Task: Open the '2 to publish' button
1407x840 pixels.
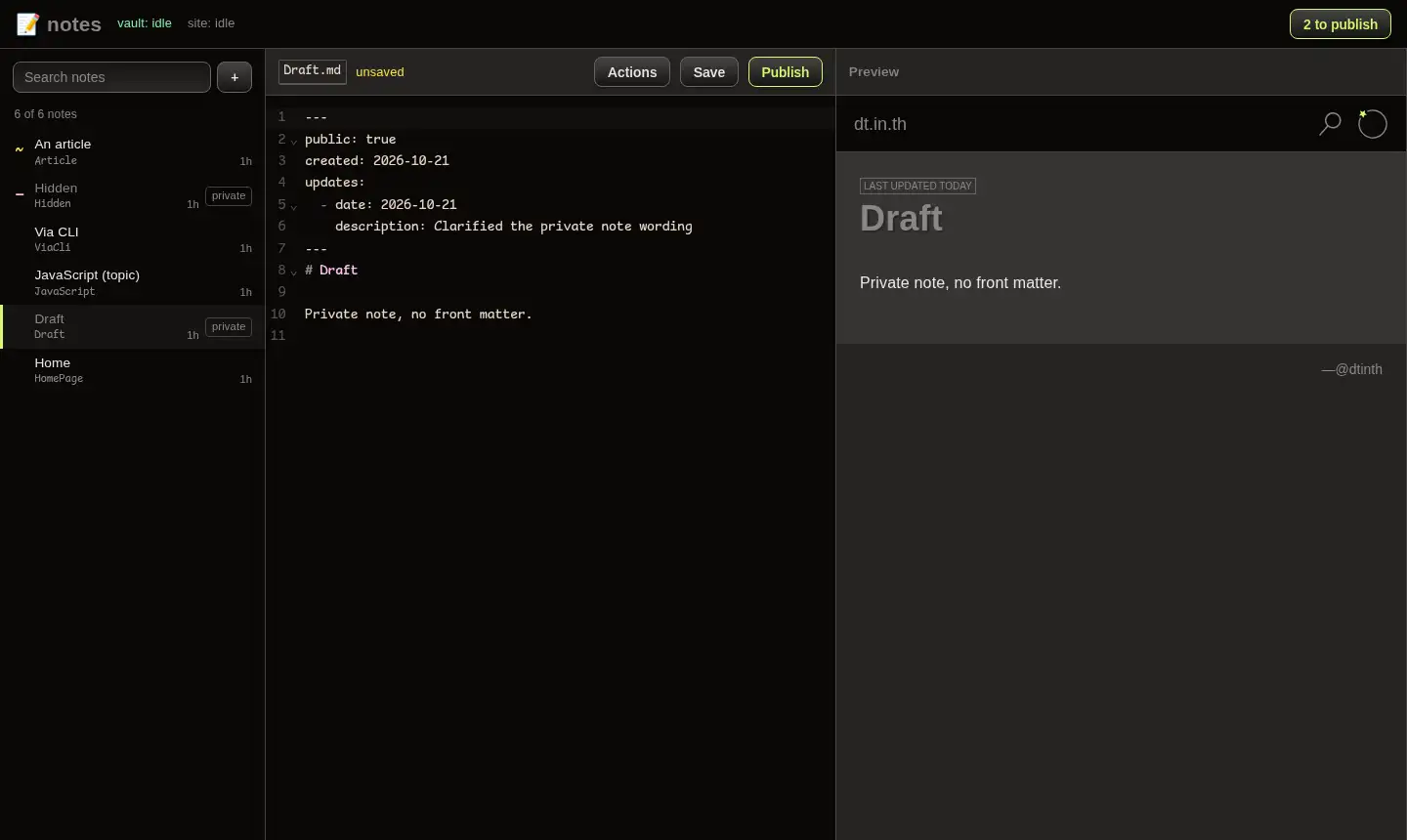Action: (1341, 24)
